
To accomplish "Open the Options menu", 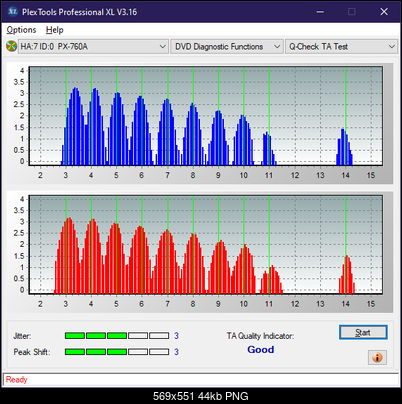I will 21,30.
